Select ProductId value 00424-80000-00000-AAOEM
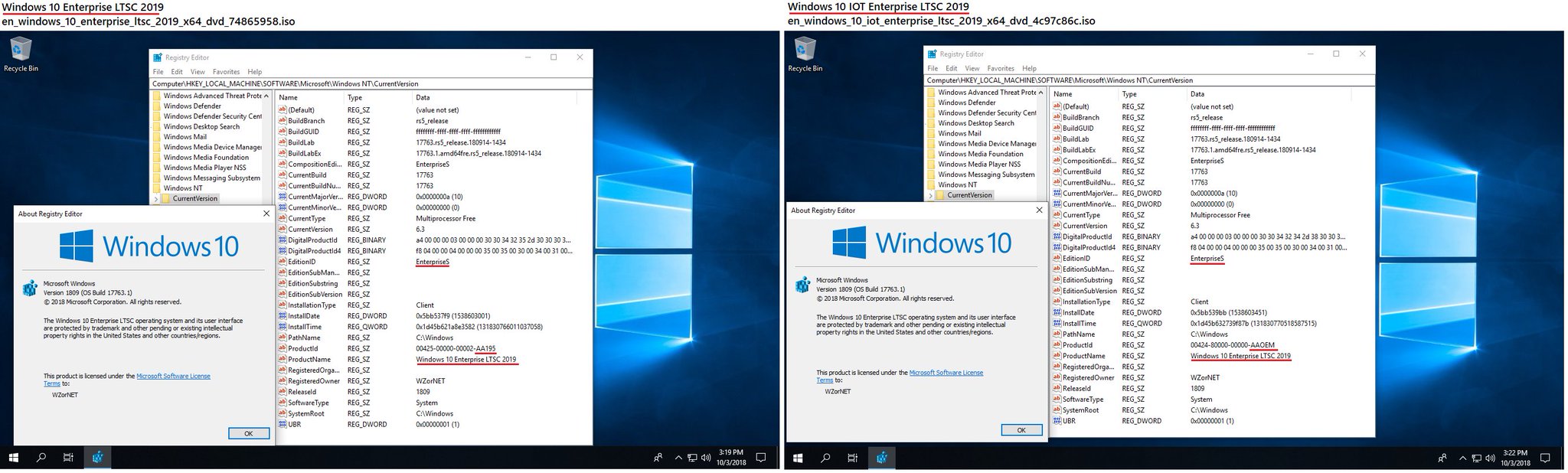Screen dimensions: 1568x473 click(1233, 345)
